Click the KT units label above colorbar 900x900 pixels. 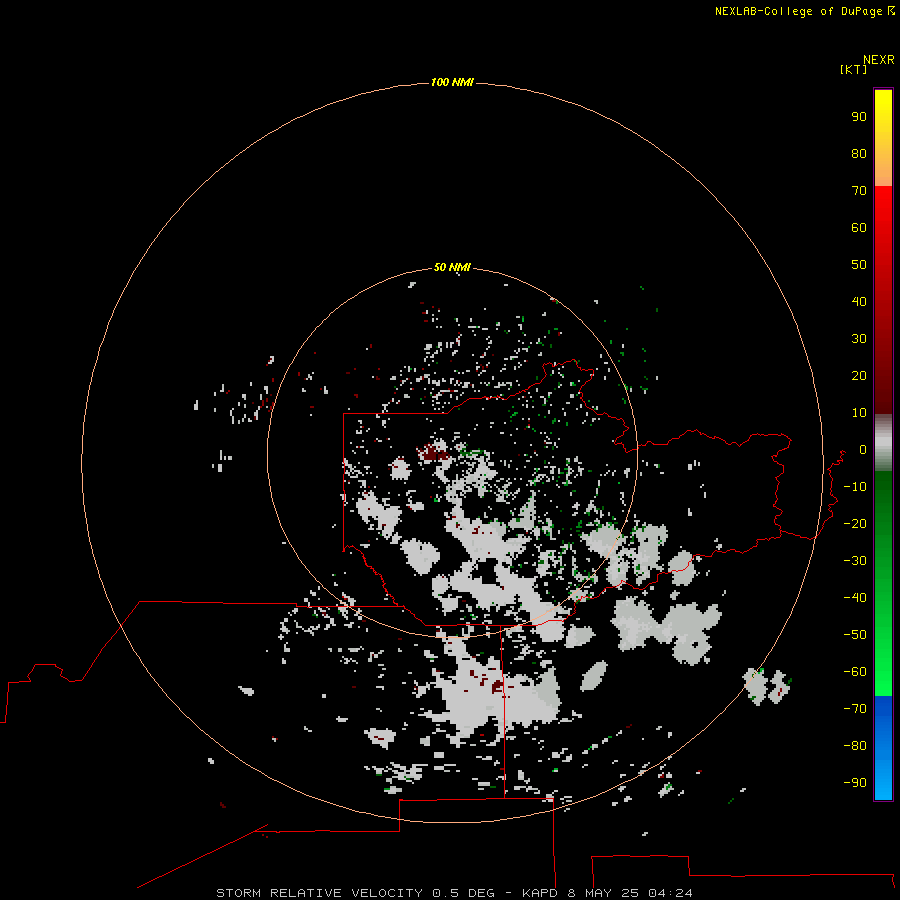pos(854,69)
